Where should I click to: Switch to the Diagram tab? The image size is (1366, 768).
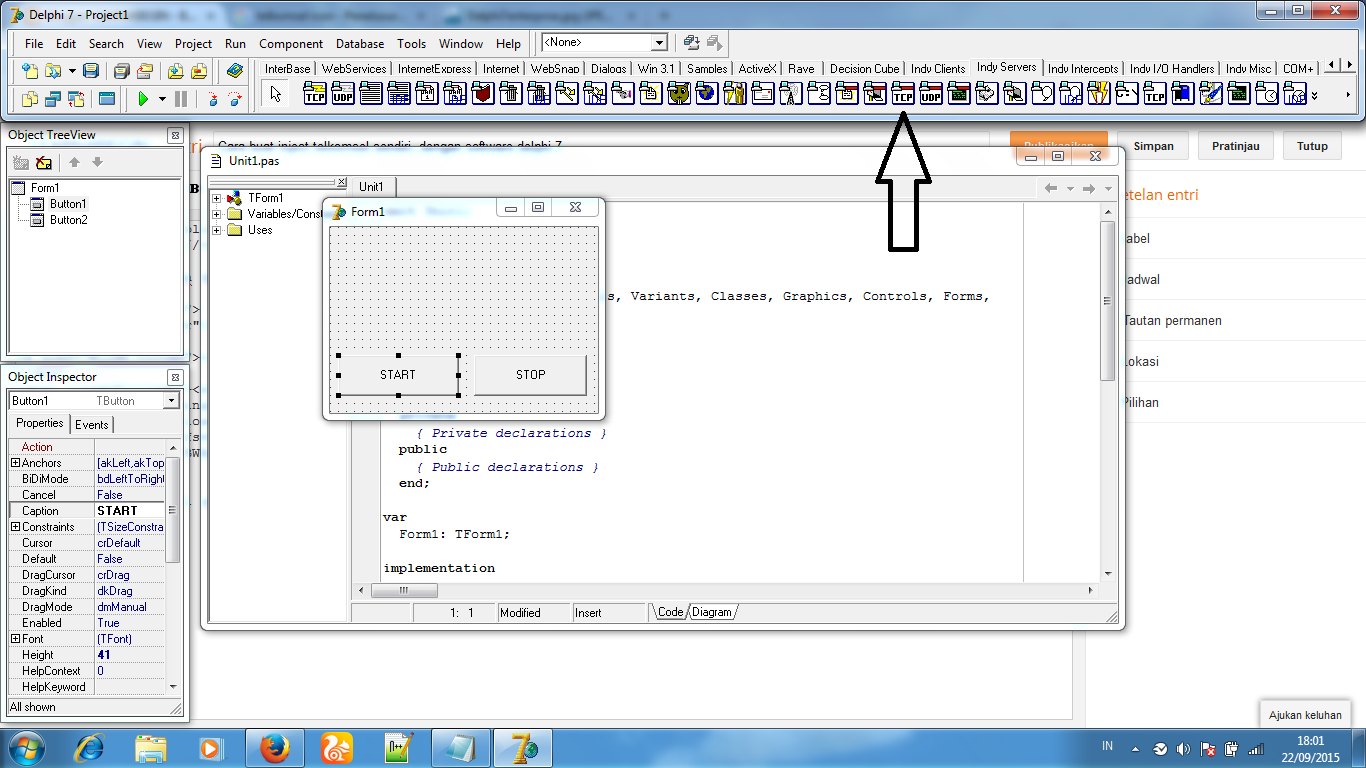[x=711, y=612]
